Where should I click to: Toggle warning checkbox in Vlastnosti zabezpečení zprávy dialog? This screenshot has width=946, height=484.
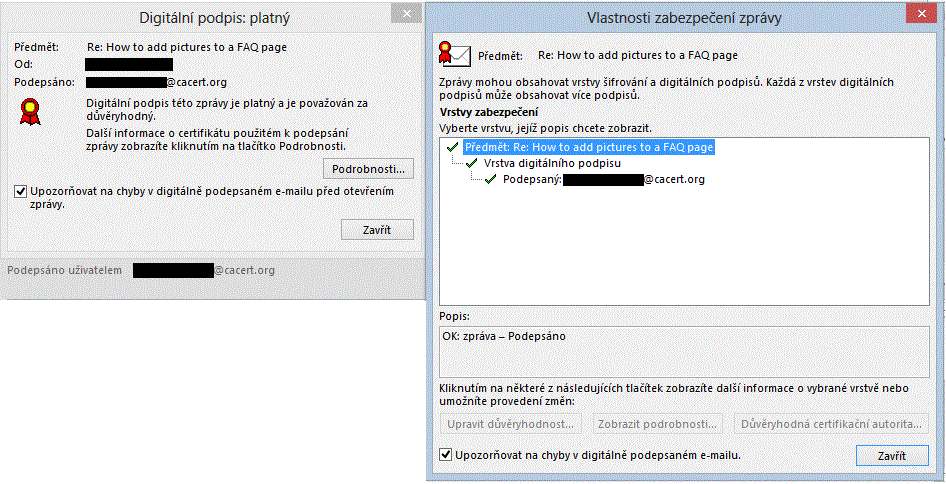pyautogui.click(x=446, y=455)
